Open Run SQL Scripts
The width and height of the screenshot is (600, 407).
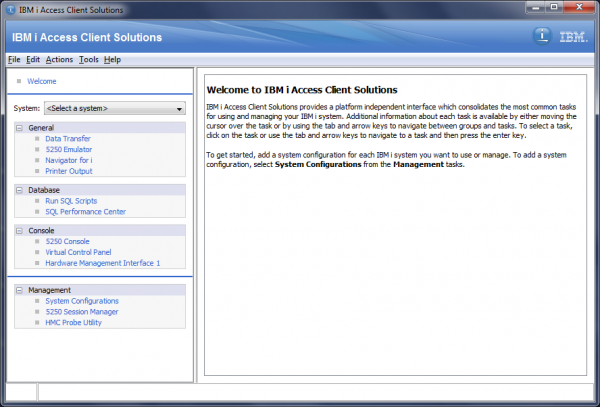[71, 201]
